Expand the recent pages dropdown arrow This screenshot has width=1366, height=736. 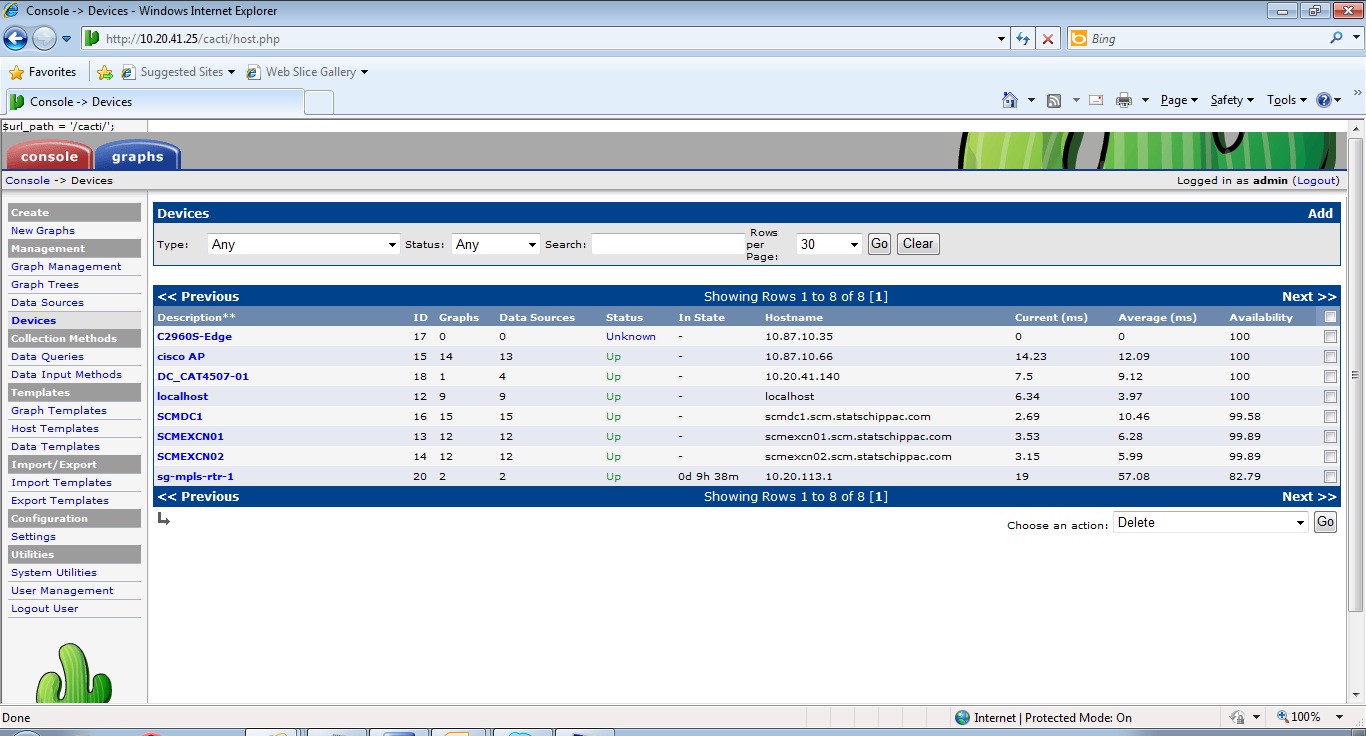[x=66, y=39]
